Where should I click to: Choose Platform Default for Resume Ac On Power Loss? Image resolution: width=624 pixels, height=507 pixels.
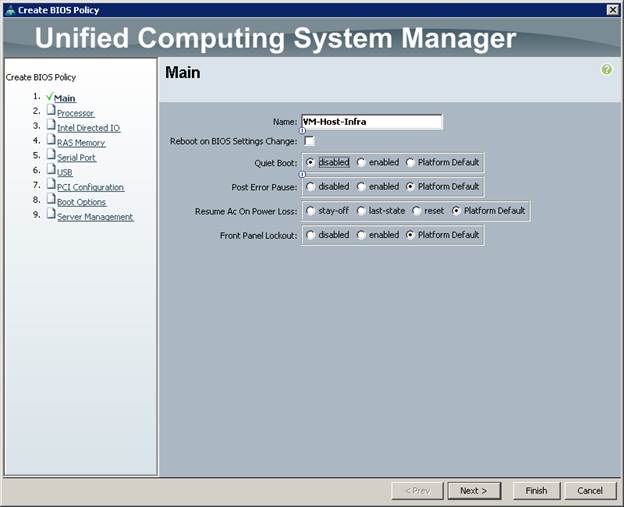point(456,211)
